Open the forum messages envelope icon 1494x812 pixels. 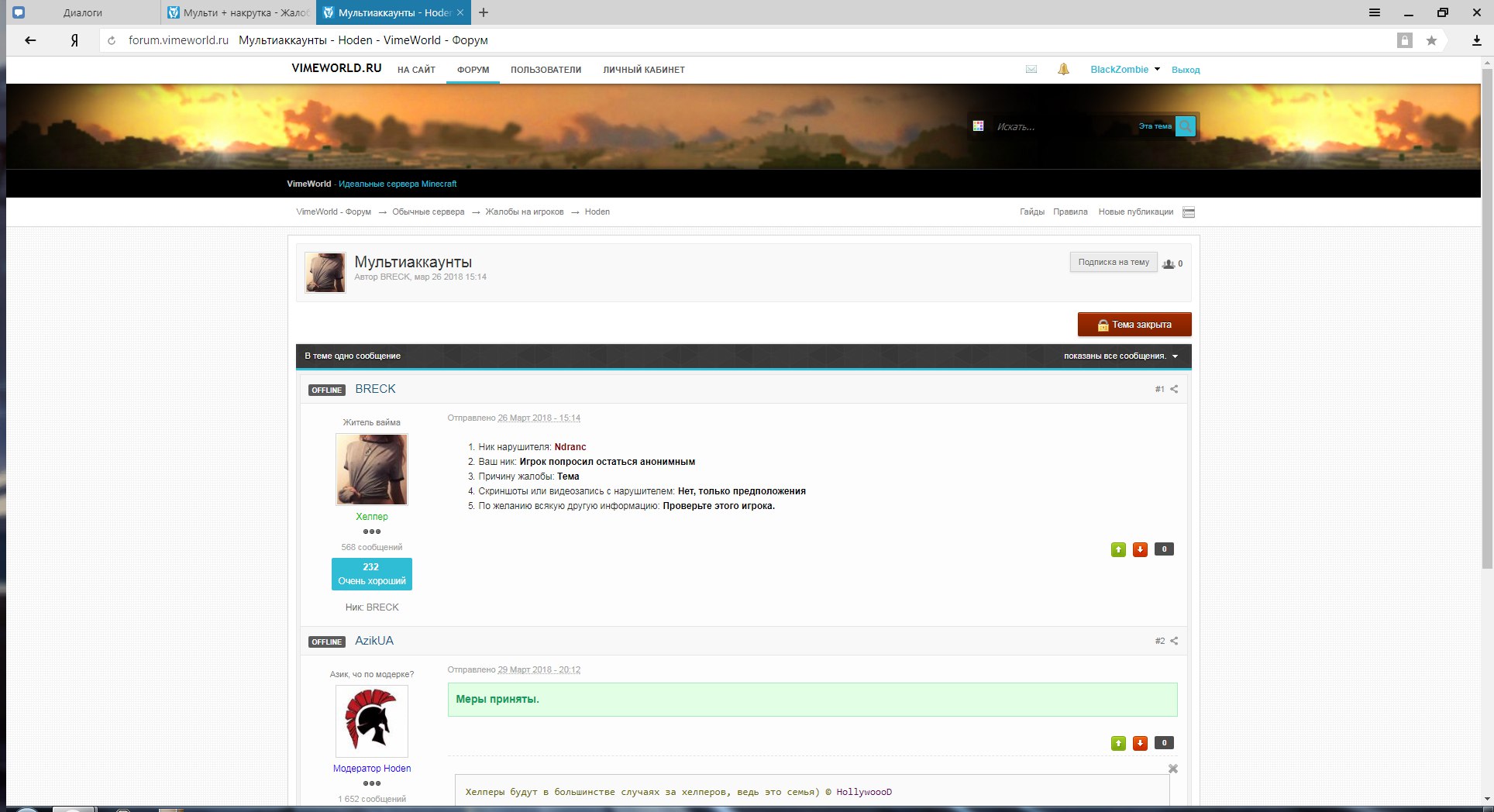point(1031,69)
